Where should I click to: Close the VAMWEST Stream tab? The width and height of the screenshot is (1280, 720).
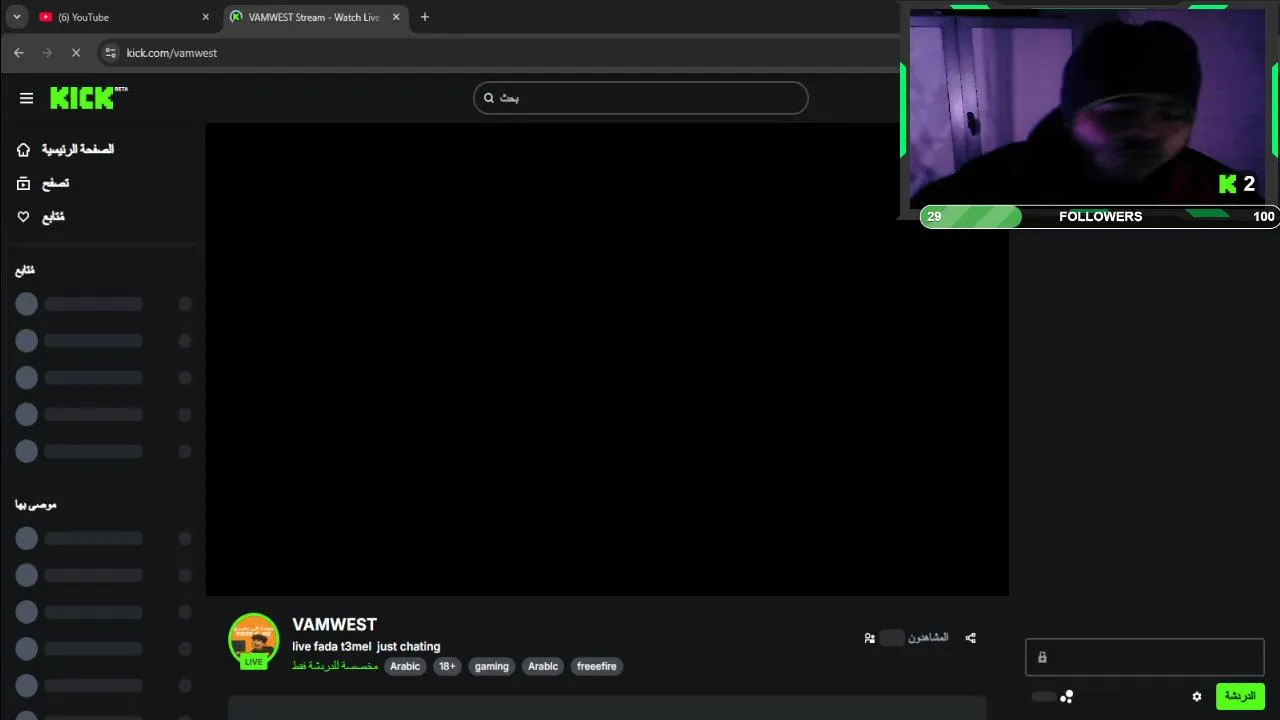tap(397, 17)
